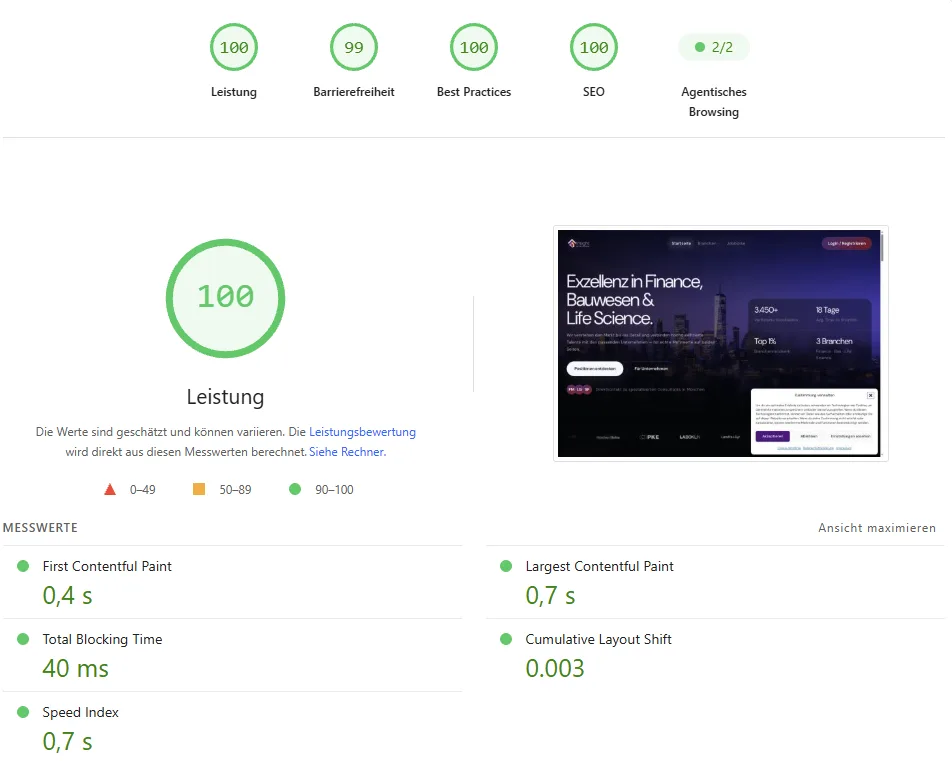Click the 0.003 layout shift value

(x=554, y=669)
